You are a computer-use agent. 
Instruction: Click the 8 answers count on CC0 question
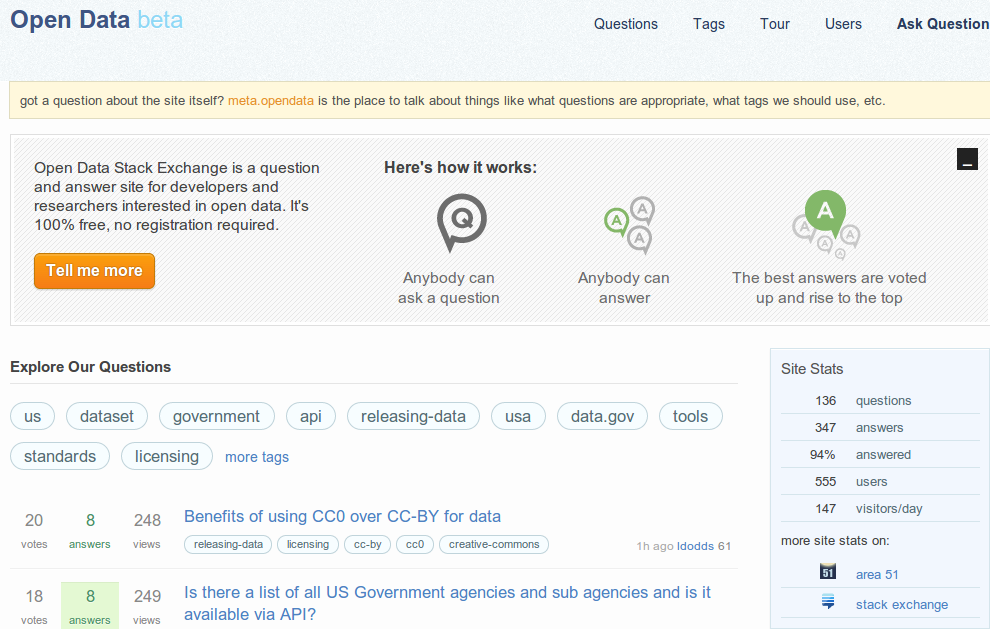coord(90,529)
